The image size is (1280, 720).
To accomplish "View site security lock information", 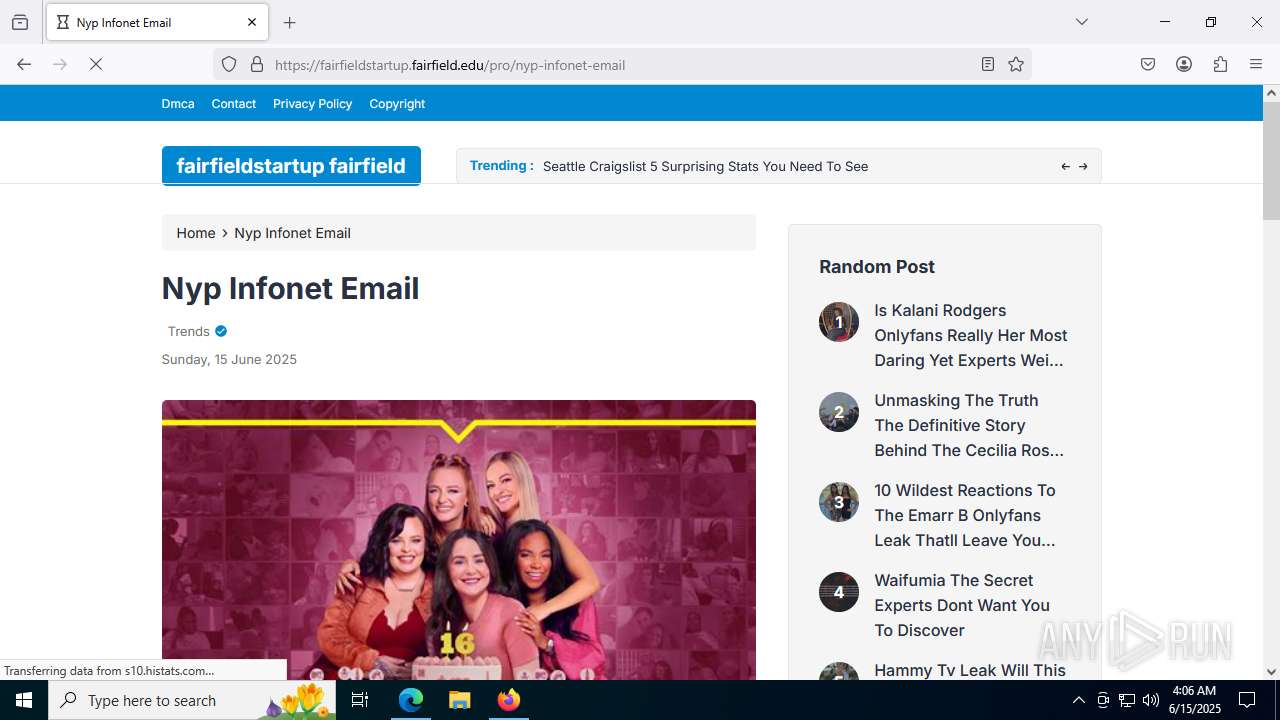I will (257, 64).
